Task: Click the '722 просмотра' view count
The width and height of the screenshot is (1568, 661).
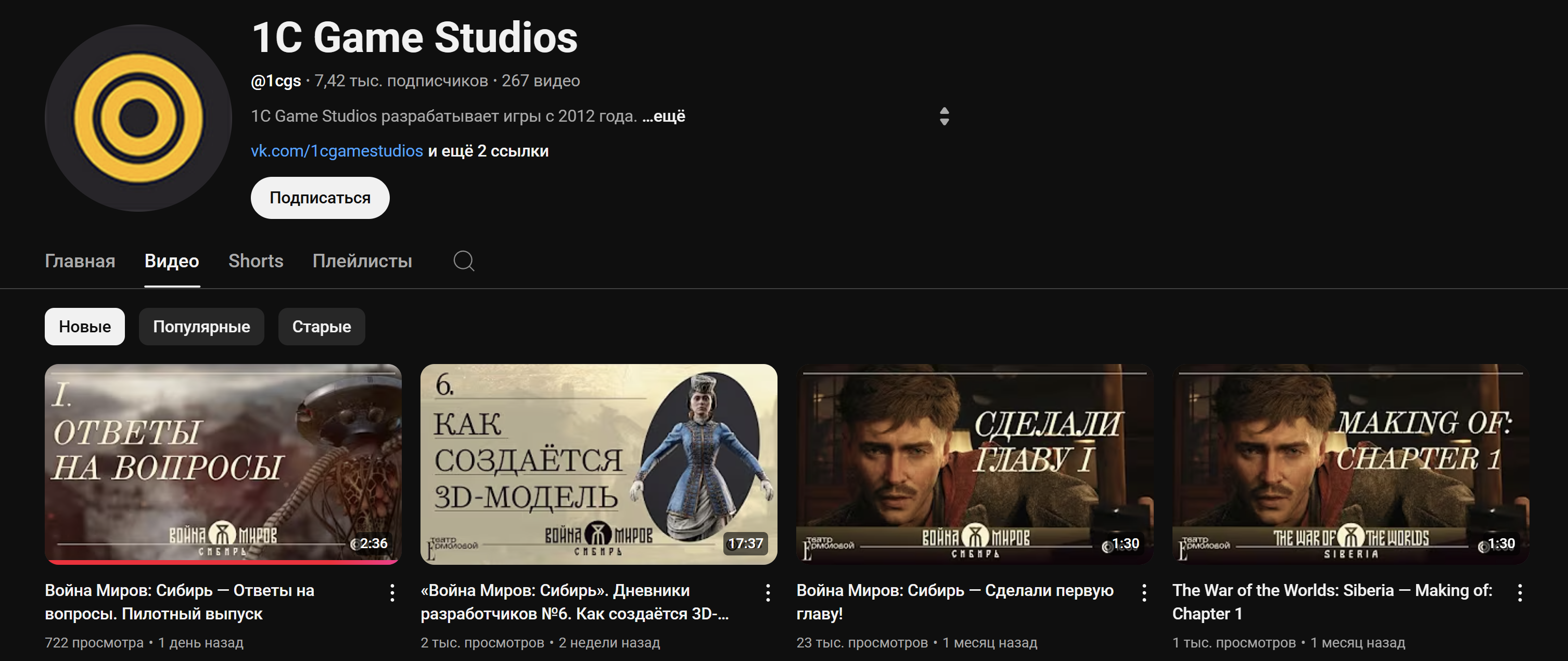Action: click(94, 642)
